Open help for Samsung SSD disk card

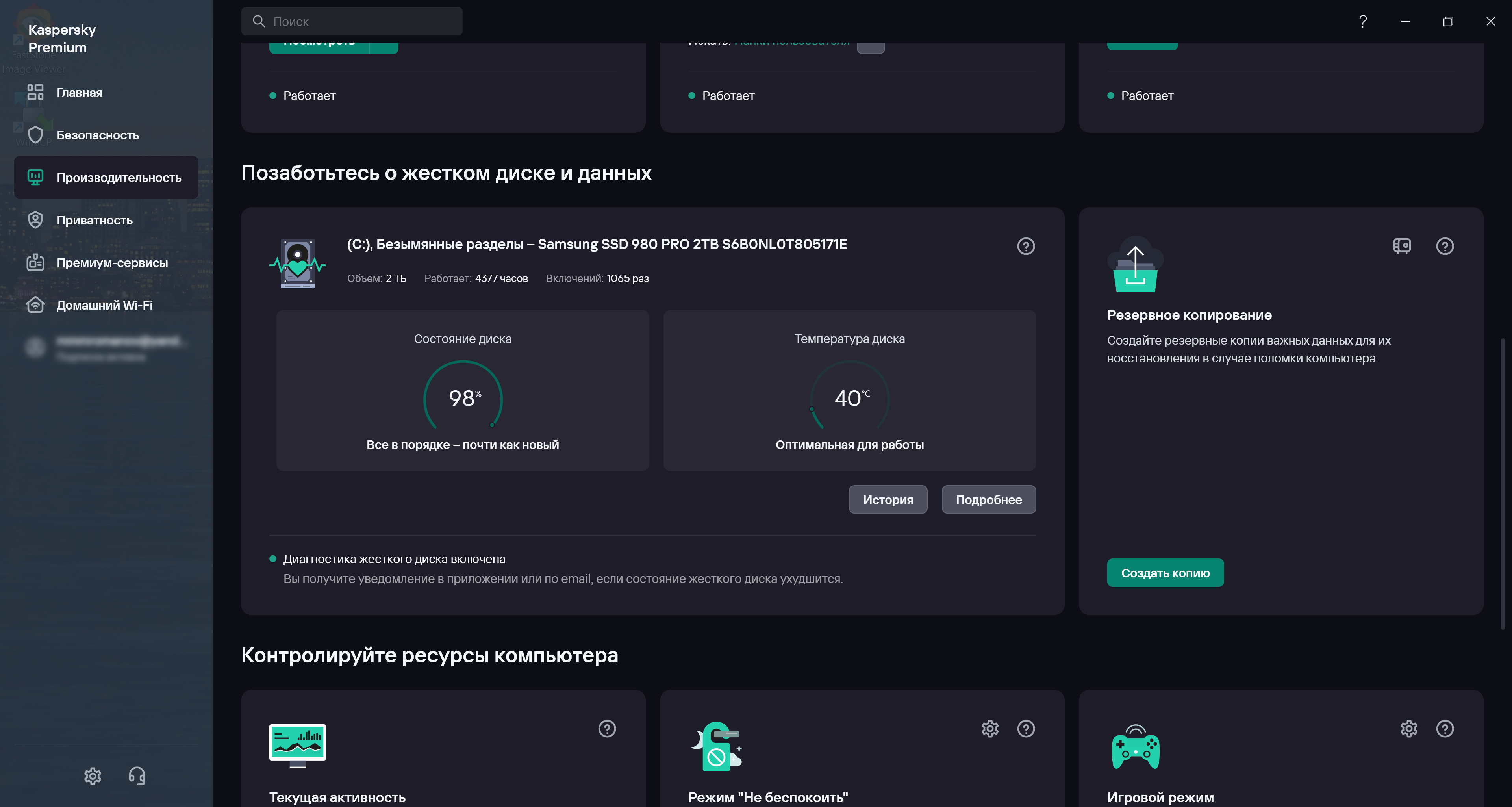click(1025, 246)
